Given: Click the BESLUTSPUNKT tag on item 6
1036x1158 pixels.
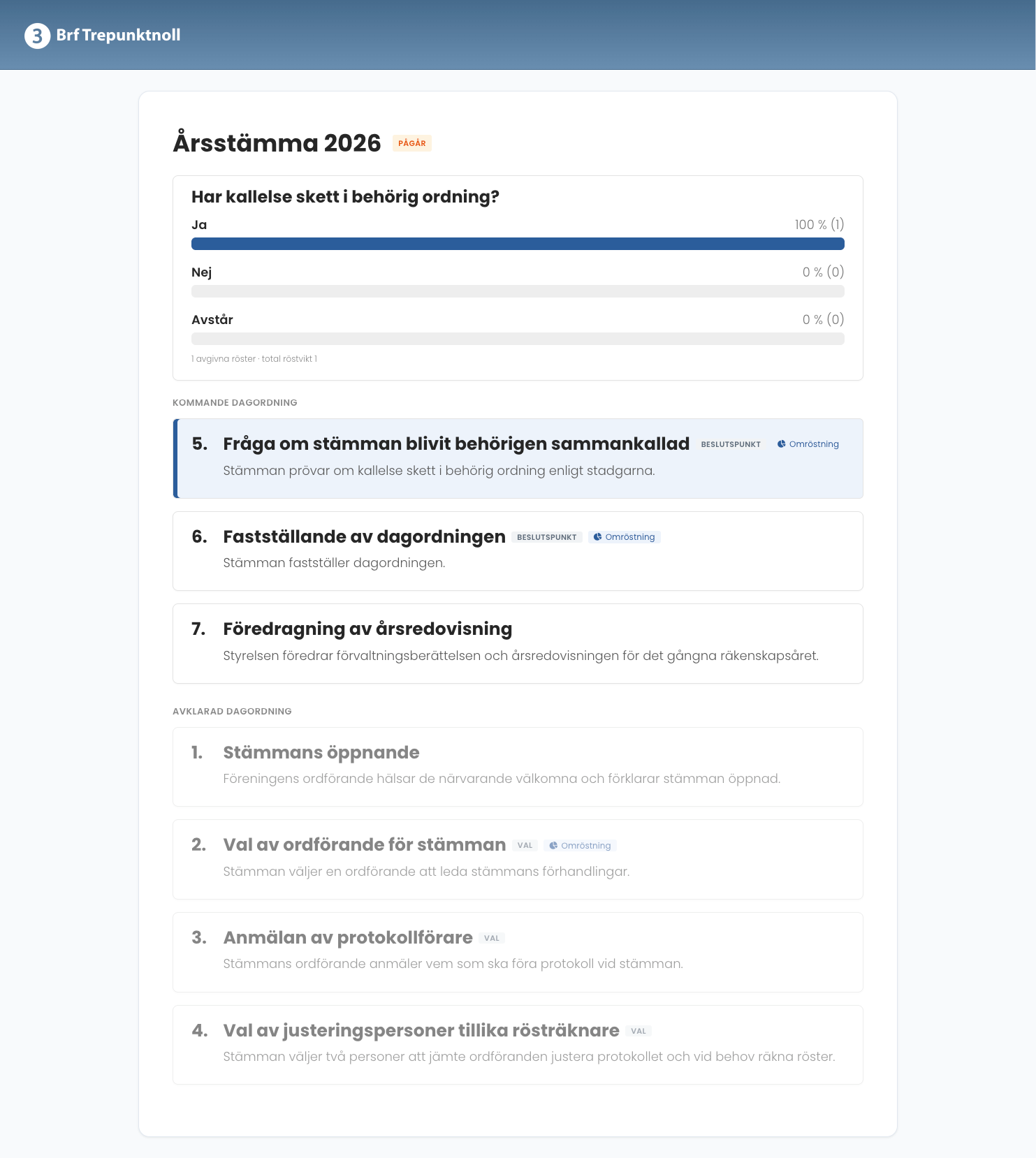Looking at the screenshot, I should click(x=547, y=537).
